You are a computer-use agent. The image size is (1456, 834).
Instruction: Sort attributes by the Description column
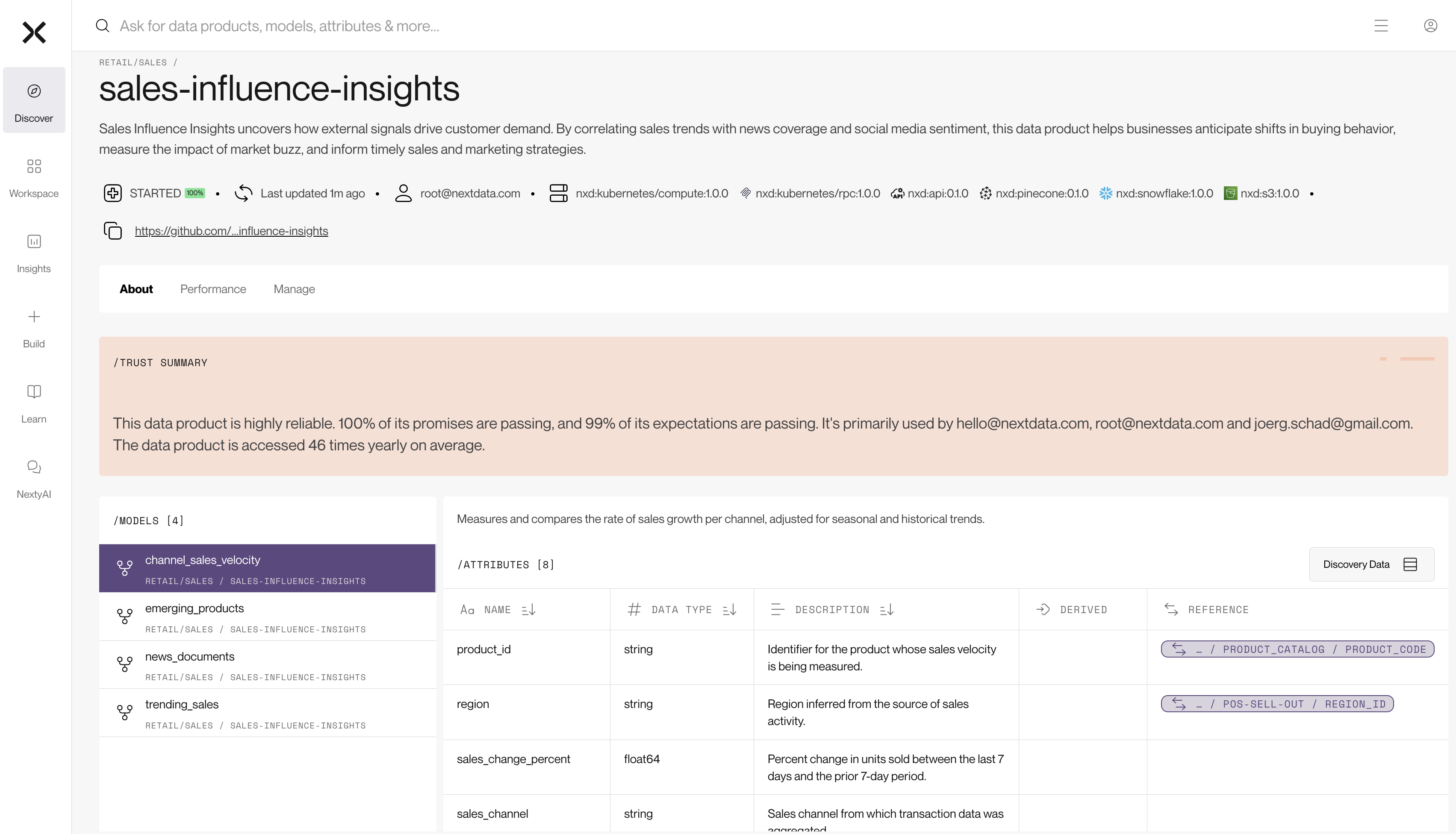point(887,610)
